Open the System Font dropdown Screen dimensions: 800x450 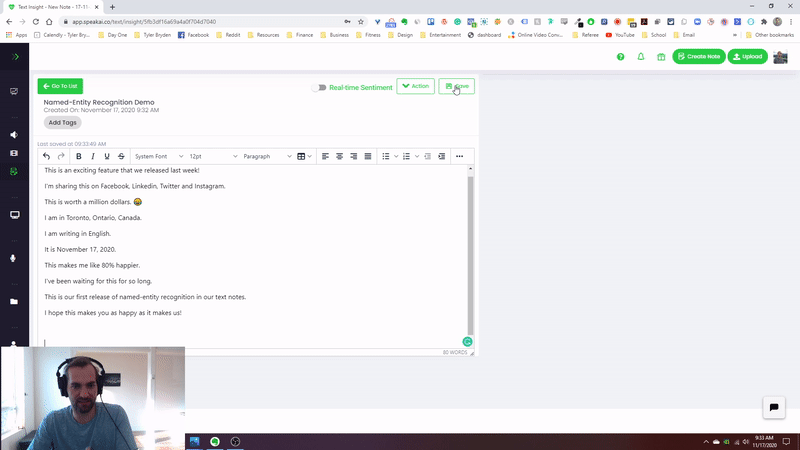click(x=159, y=156)
